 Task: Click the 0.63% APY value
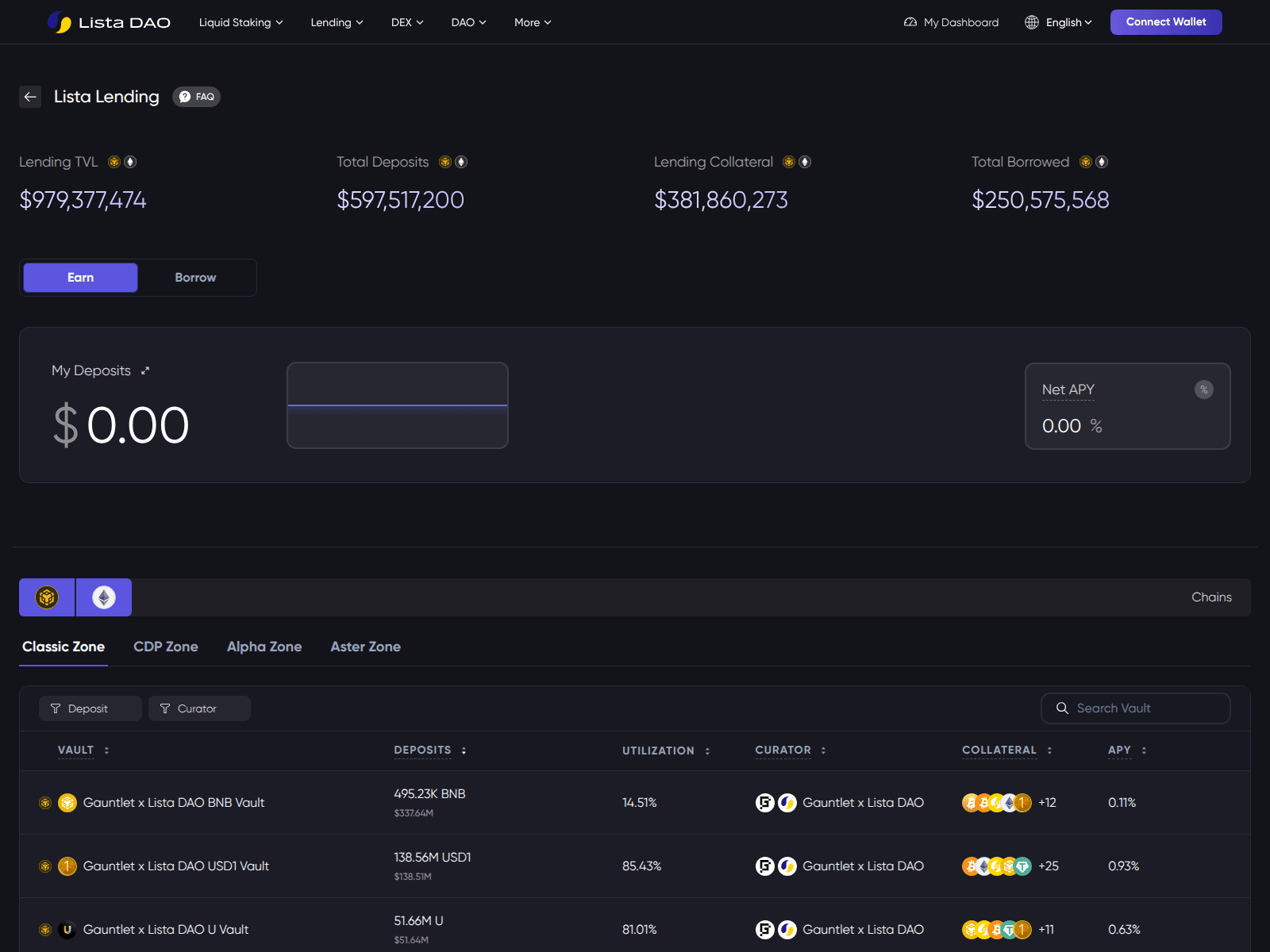point(1124,930)
